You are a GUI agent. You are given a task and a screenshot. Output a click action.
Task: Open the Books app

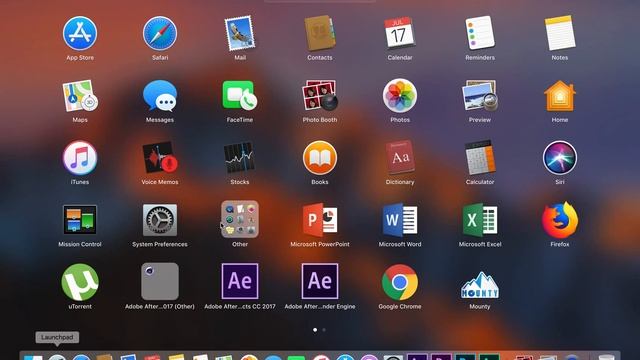click(x=320, y=158)
